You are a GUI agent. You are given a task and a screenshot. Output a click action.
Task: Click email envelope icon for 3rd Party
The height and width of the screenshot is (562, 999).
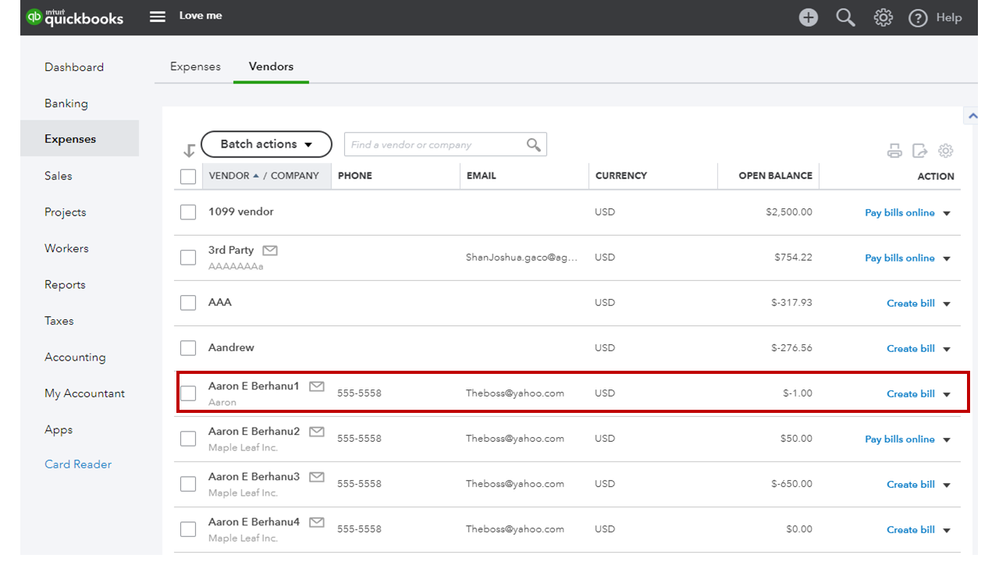coord(270,250)
